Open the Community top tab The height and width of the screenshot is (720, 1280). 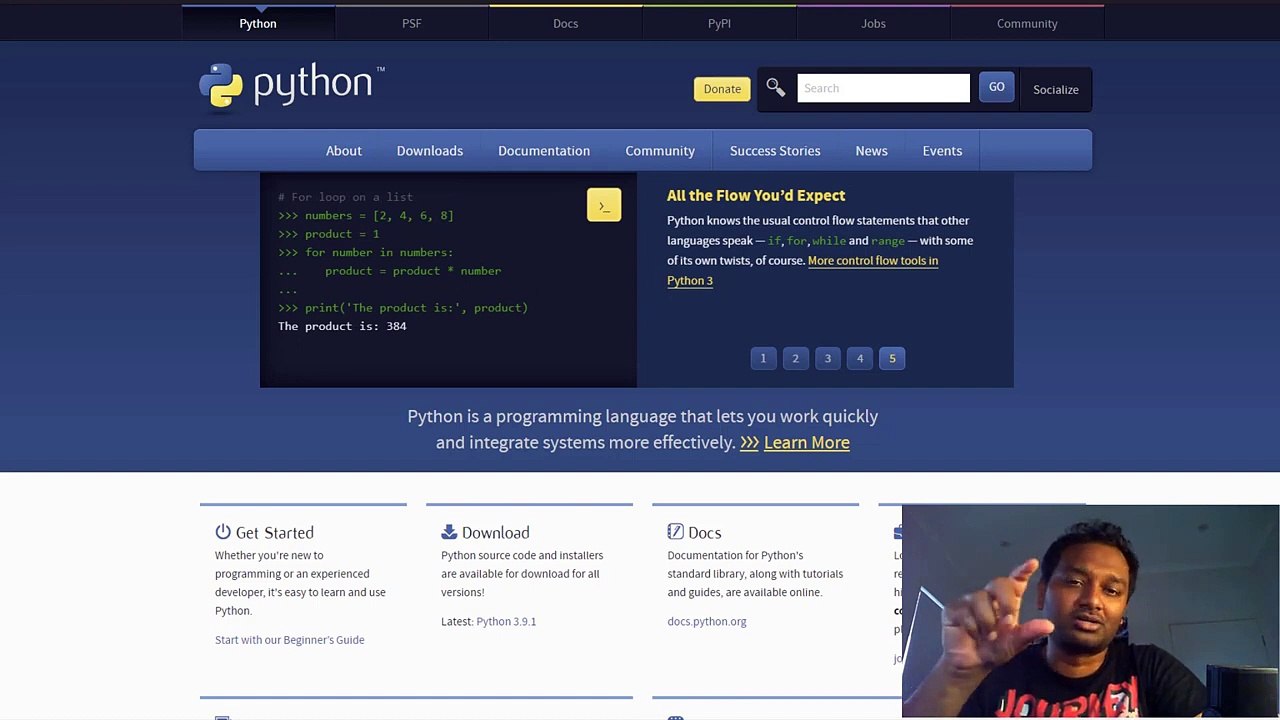click(x=1027, y=23)
